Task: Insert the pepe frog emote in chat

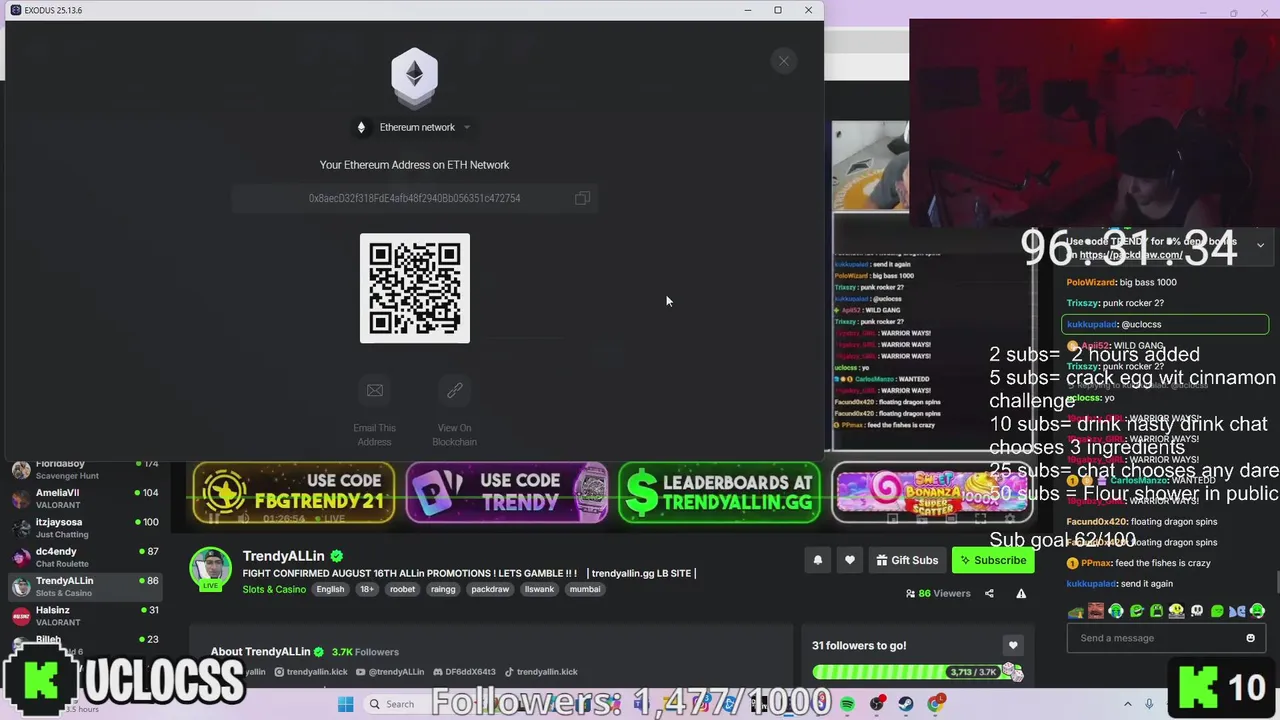Action: (x=1075, y=611)
